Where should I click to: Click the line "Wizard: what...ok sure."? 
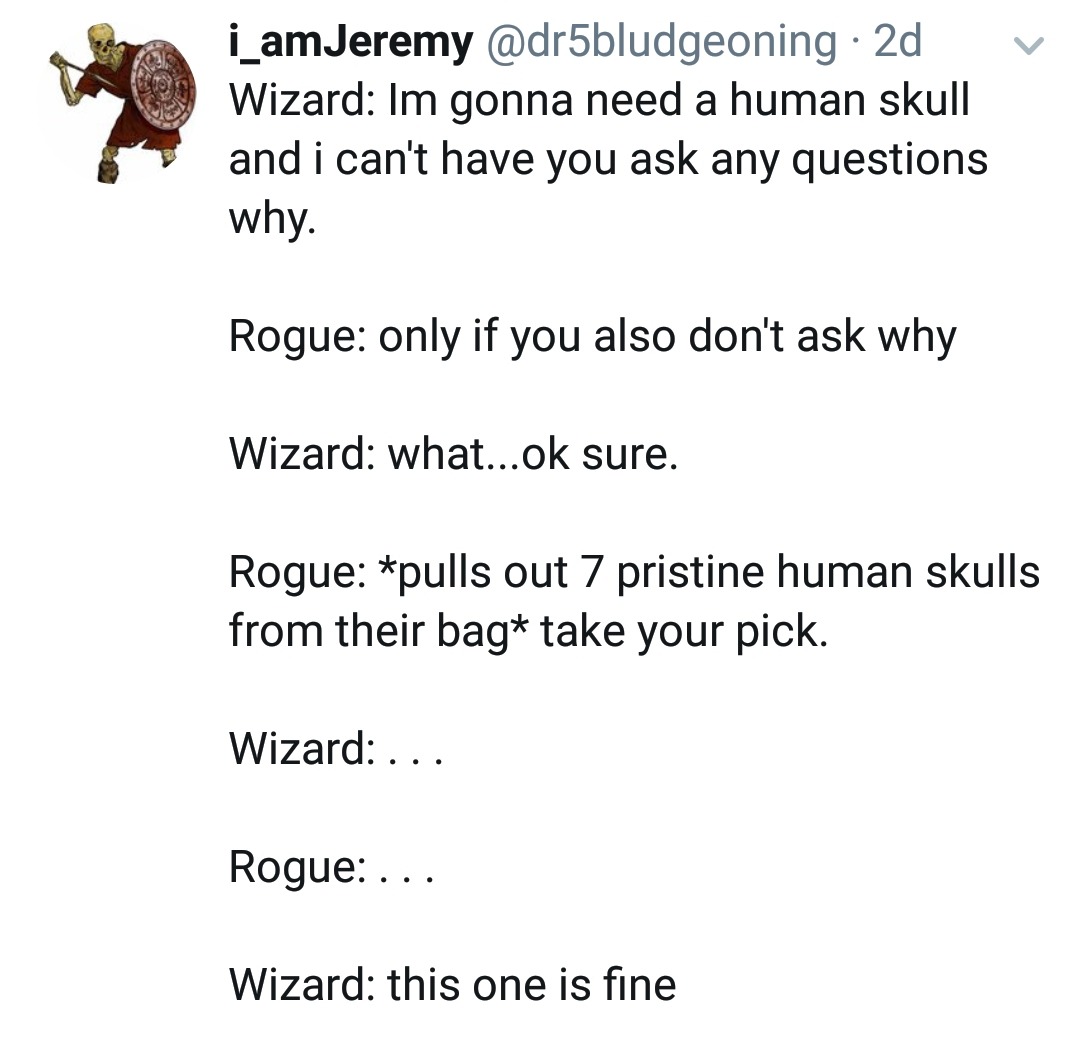click(454, 455)
